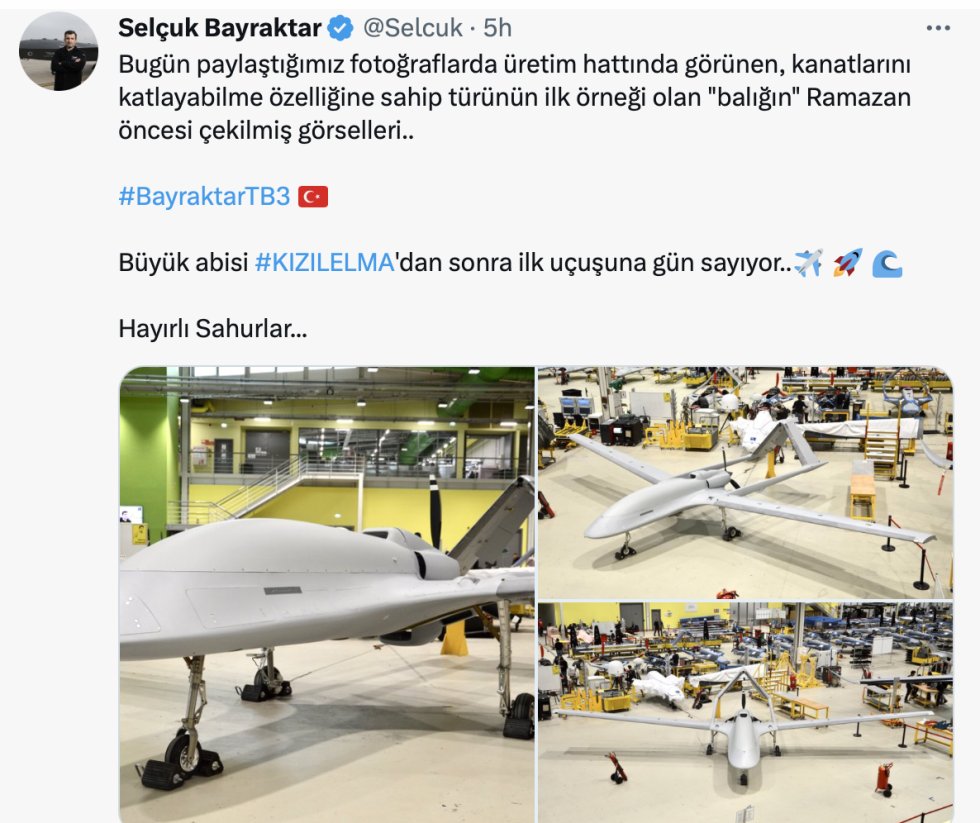Open the three-dot more options menu
The image size is (980, 823).
(x=938, y=28)
